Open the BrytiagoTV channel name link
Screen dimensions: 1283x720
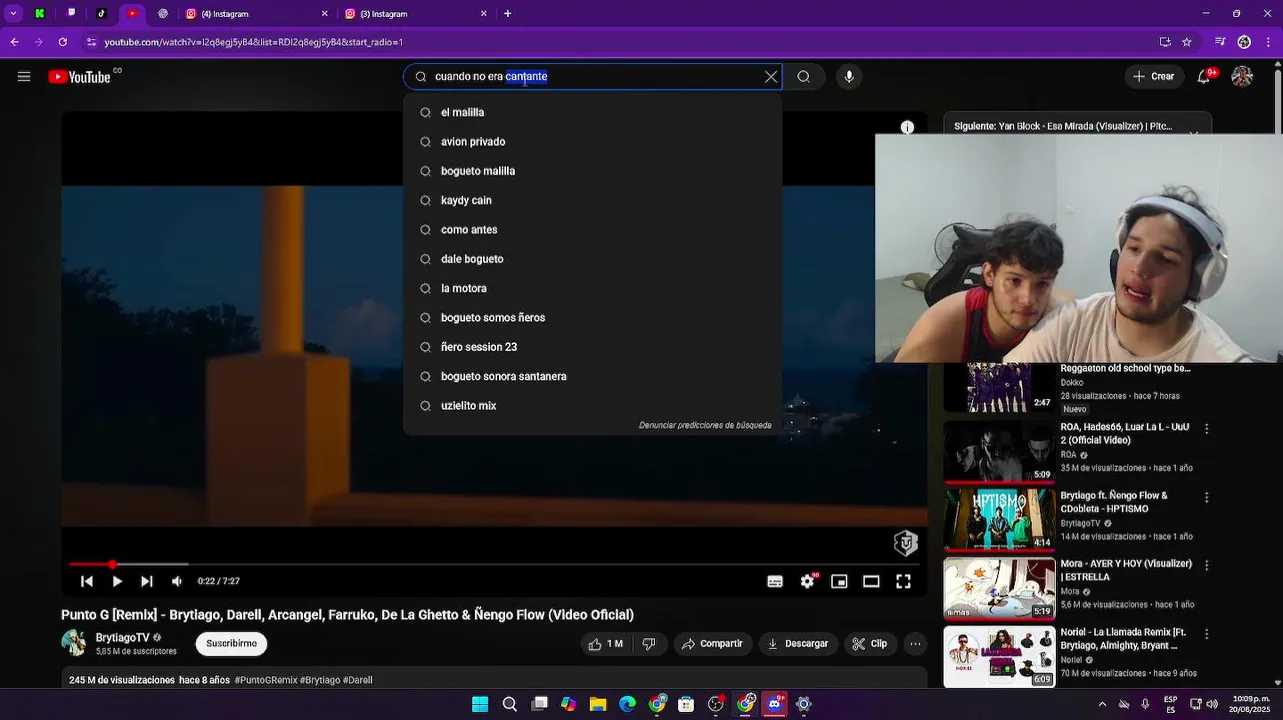tap(122, 638)
